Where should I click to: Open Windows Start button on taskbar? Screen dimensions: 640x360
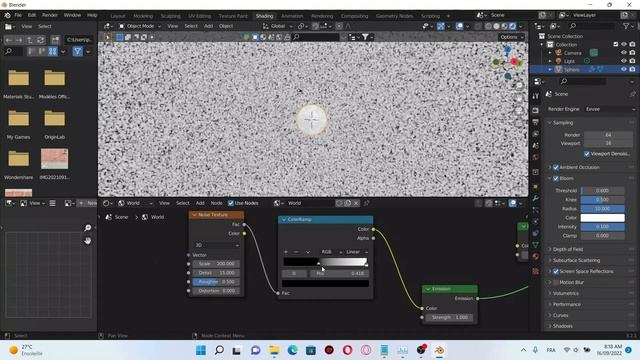(x=201, y=350)
